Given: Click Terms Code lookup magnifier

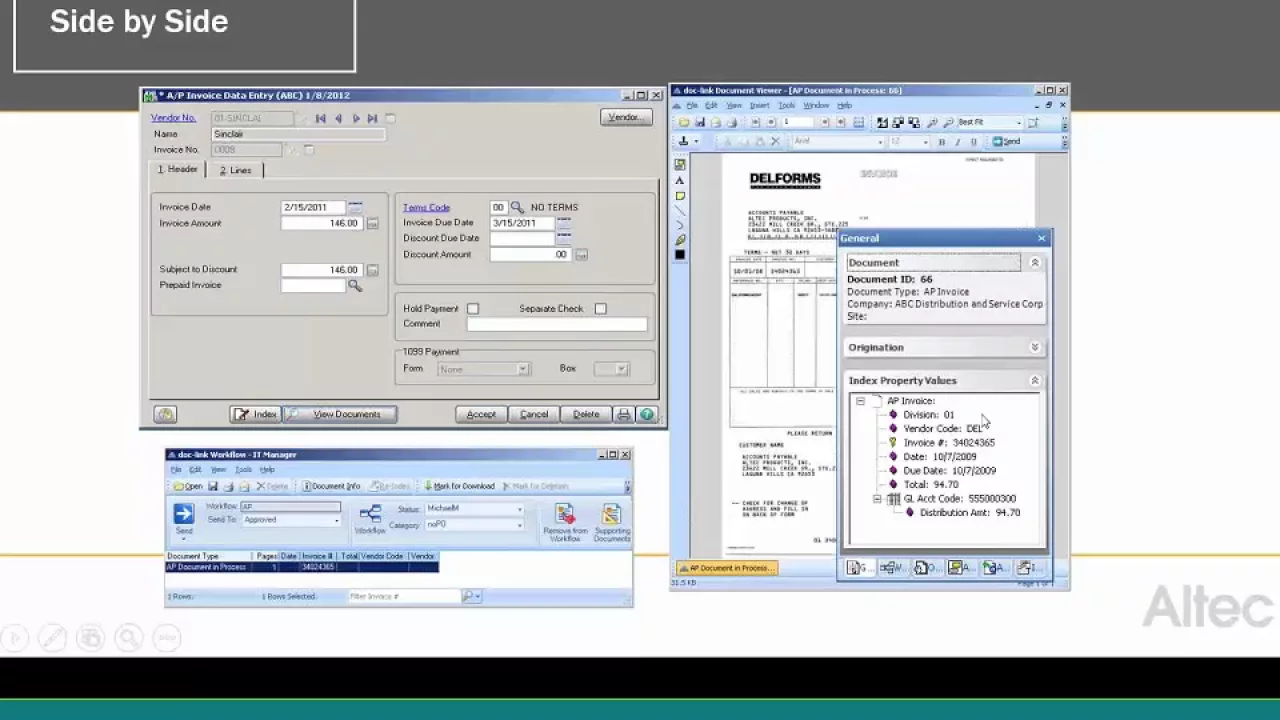Looking at the screenshot, I should pyautogui.click(x=517, y=207).
